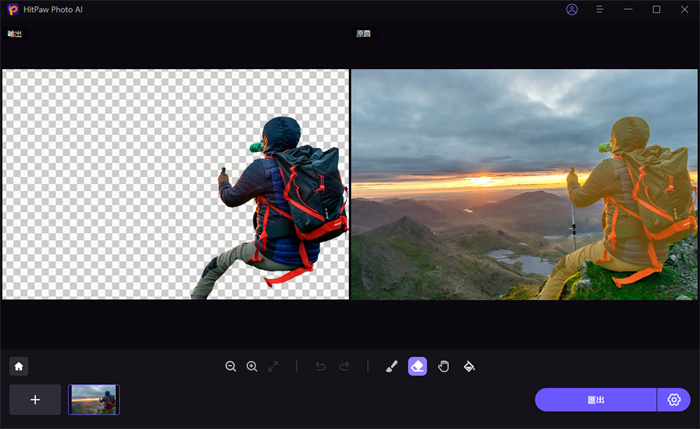Click the fit-to-screen expand icon

pyautogui.click(x=274, y=366)
